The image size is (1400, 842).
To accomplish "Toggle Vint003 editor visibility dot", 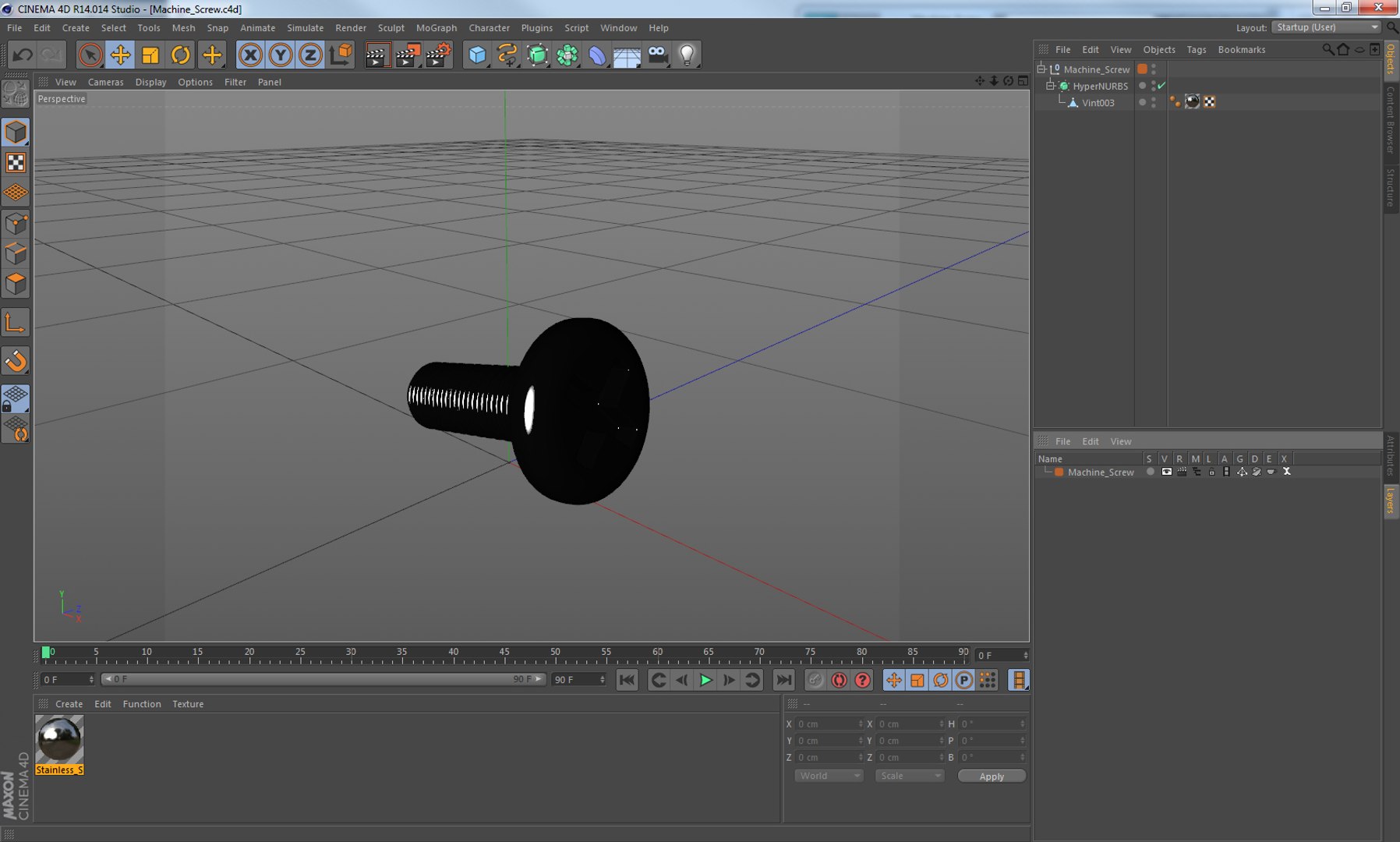I will (x=1154, y=99).
